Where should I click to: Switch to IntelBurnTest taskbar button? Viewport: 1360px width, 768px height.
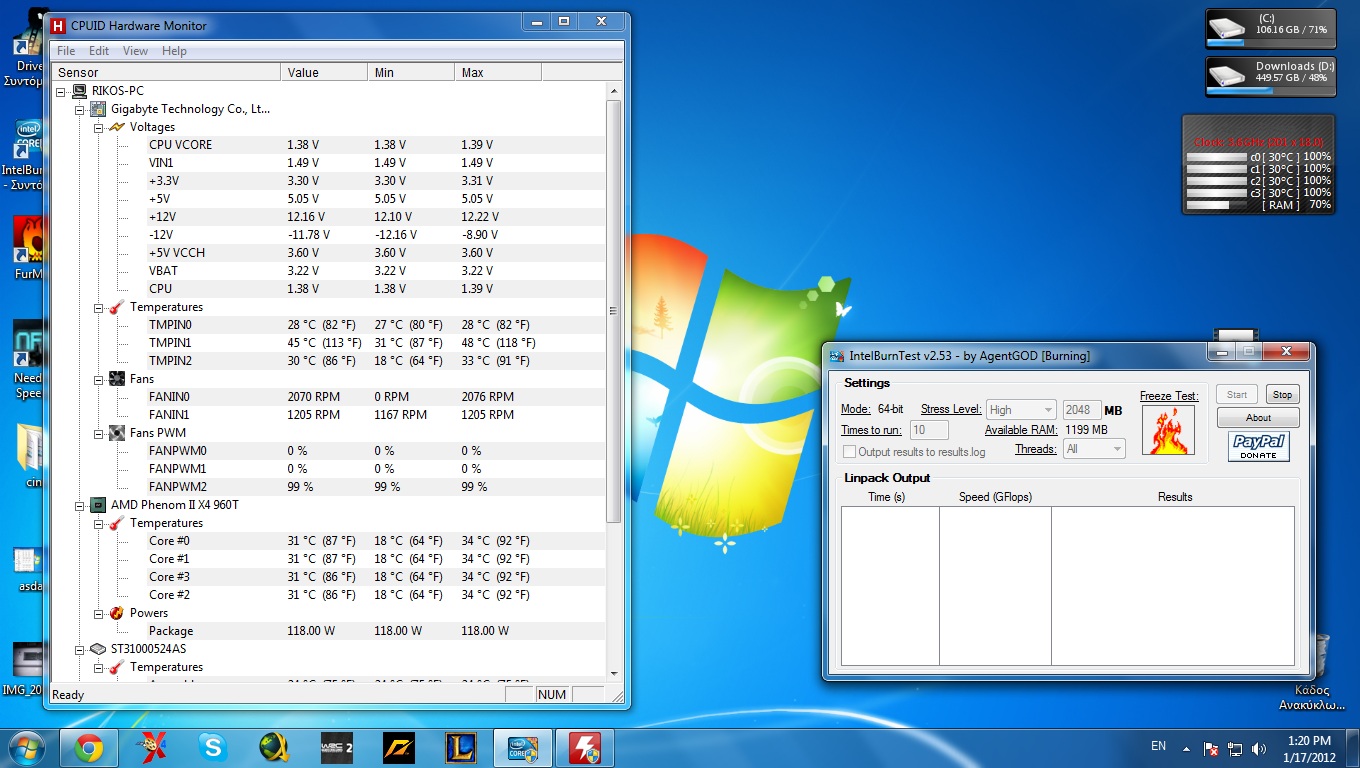tap(522, 748)
